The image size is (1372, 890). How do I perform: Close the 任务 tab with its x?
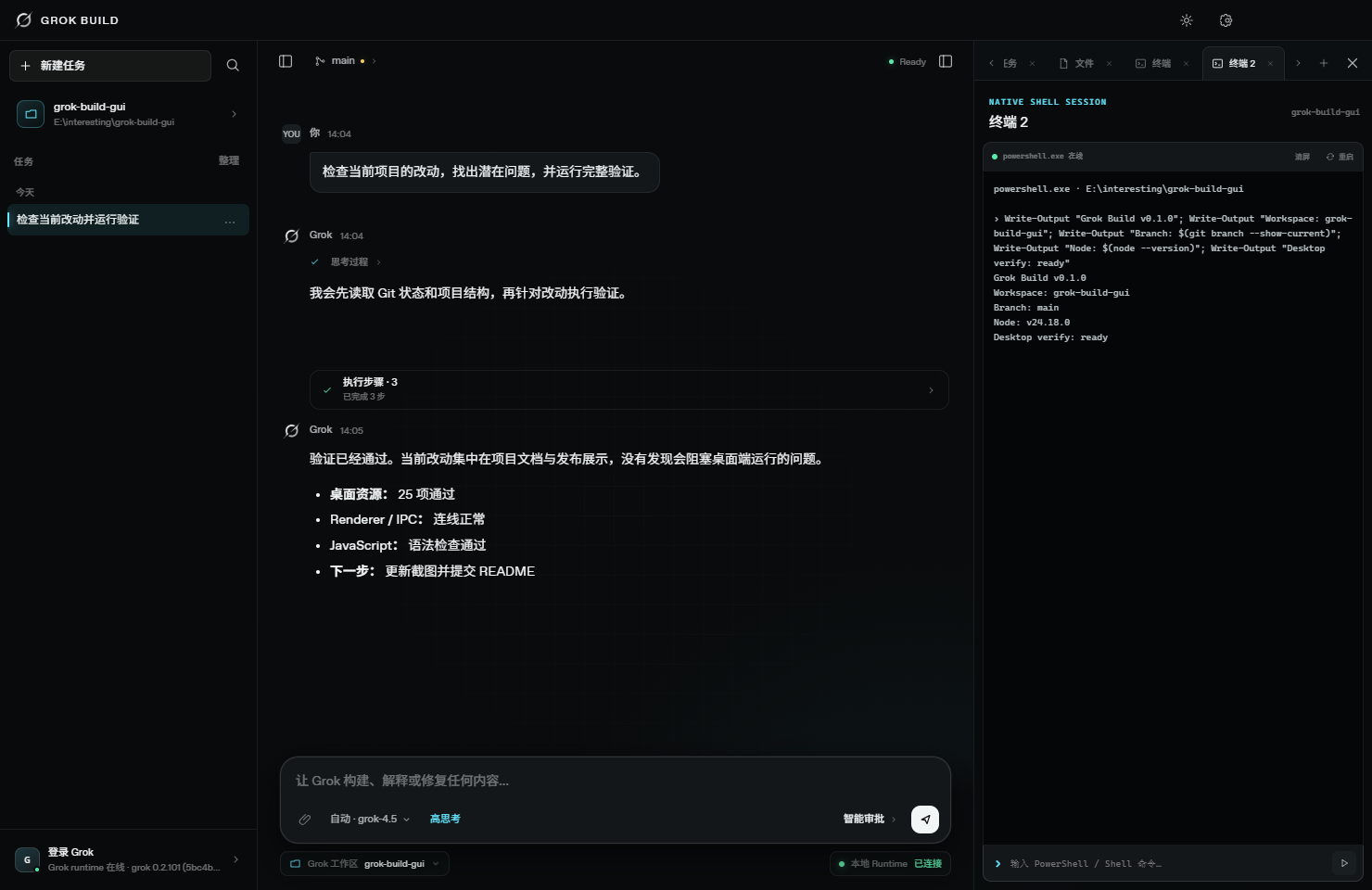(x=1032, y=64)
